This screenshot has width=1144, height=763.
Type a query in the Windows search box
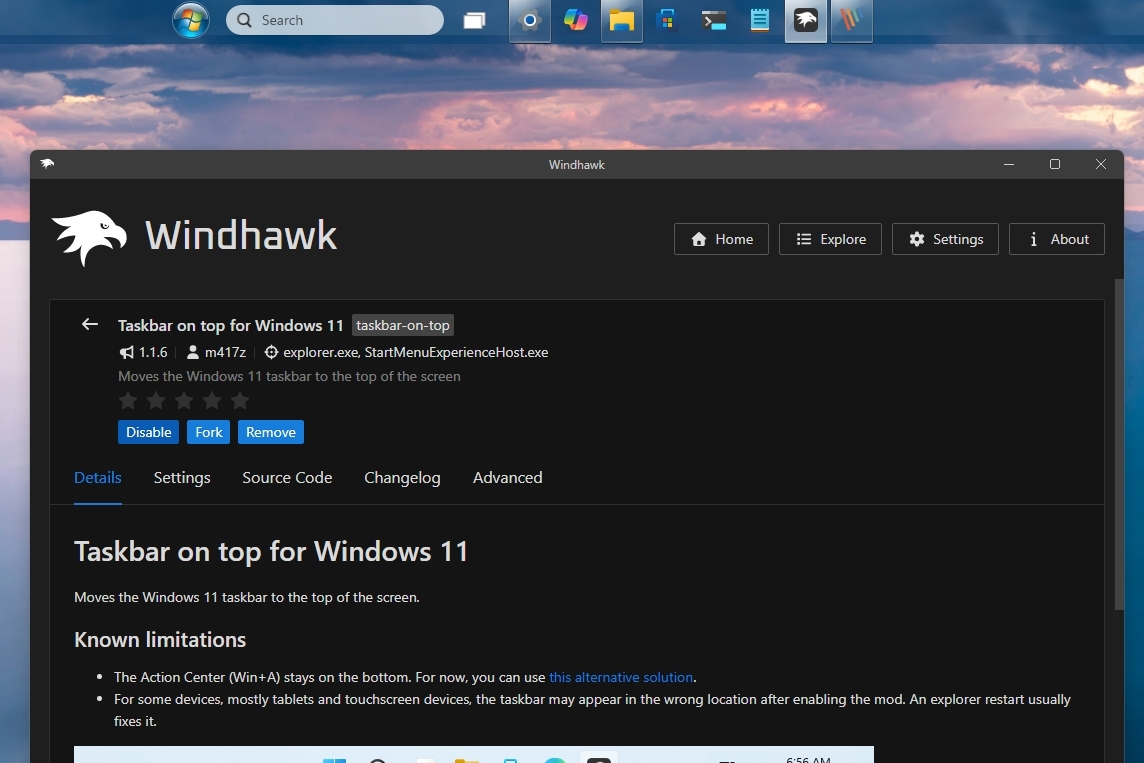(x=334, y=20)
